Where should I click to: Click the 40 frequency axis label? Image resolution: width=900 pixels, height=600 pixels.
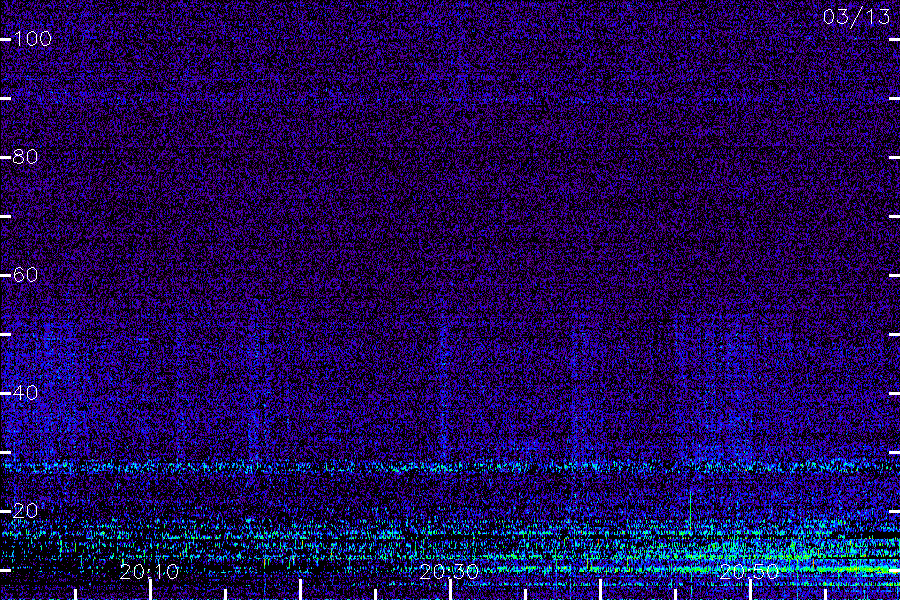pyautogui.click(x=25, y=393)
